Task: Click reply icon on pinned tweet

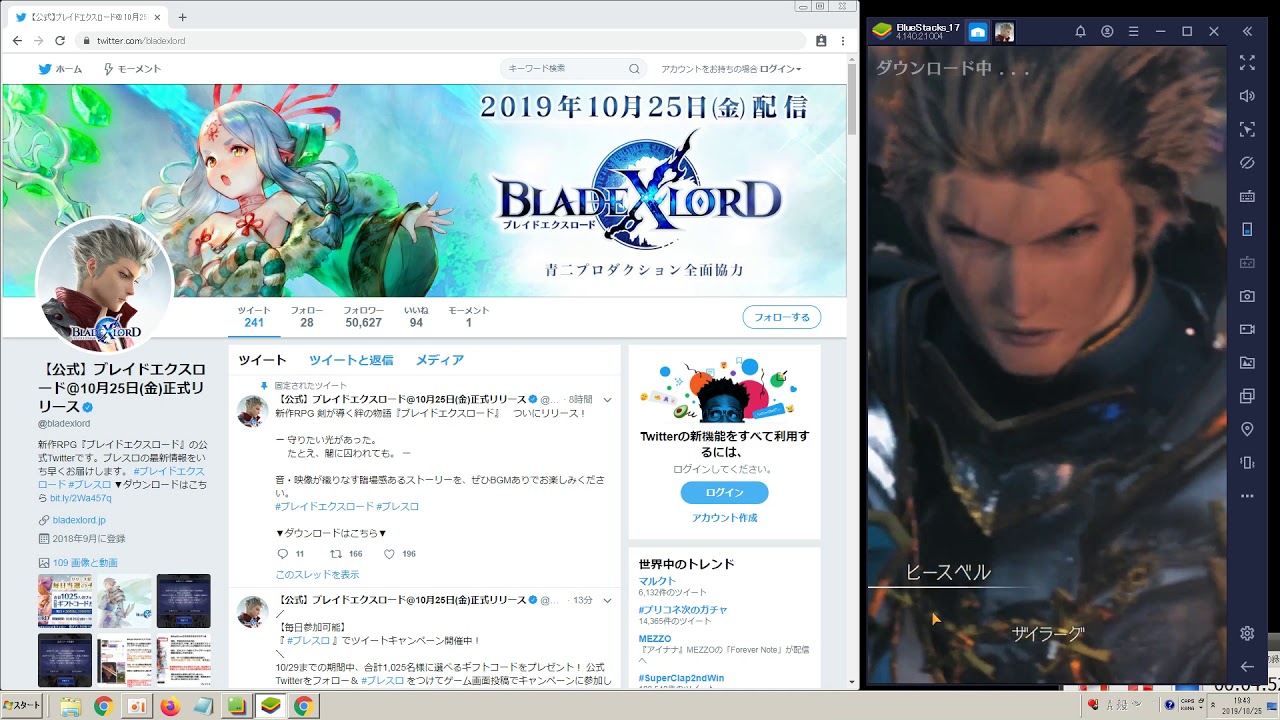Action: pyautogui.click(x=283, y=554)
